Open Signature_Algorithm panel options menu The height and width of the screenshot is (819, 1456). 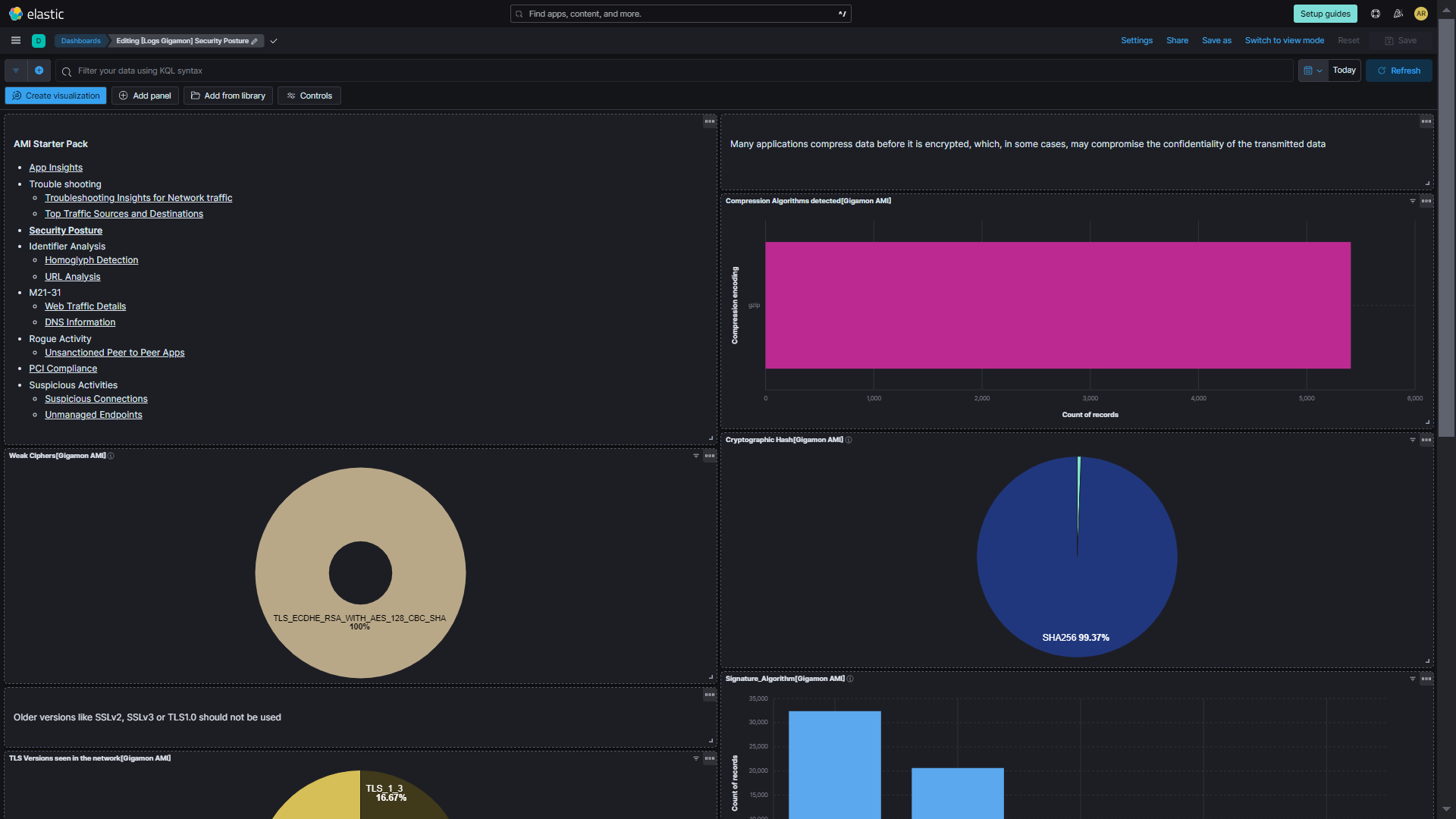coord(1426,679)
